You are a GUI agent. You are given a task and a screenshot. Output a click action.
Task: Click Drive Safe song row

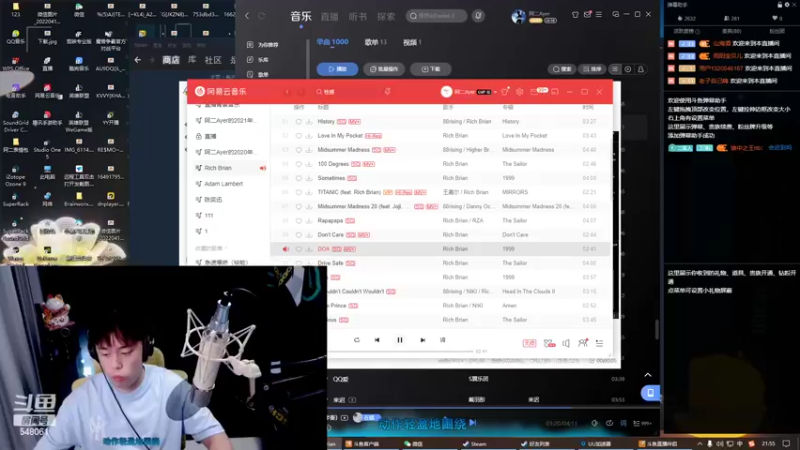point(440,263)
